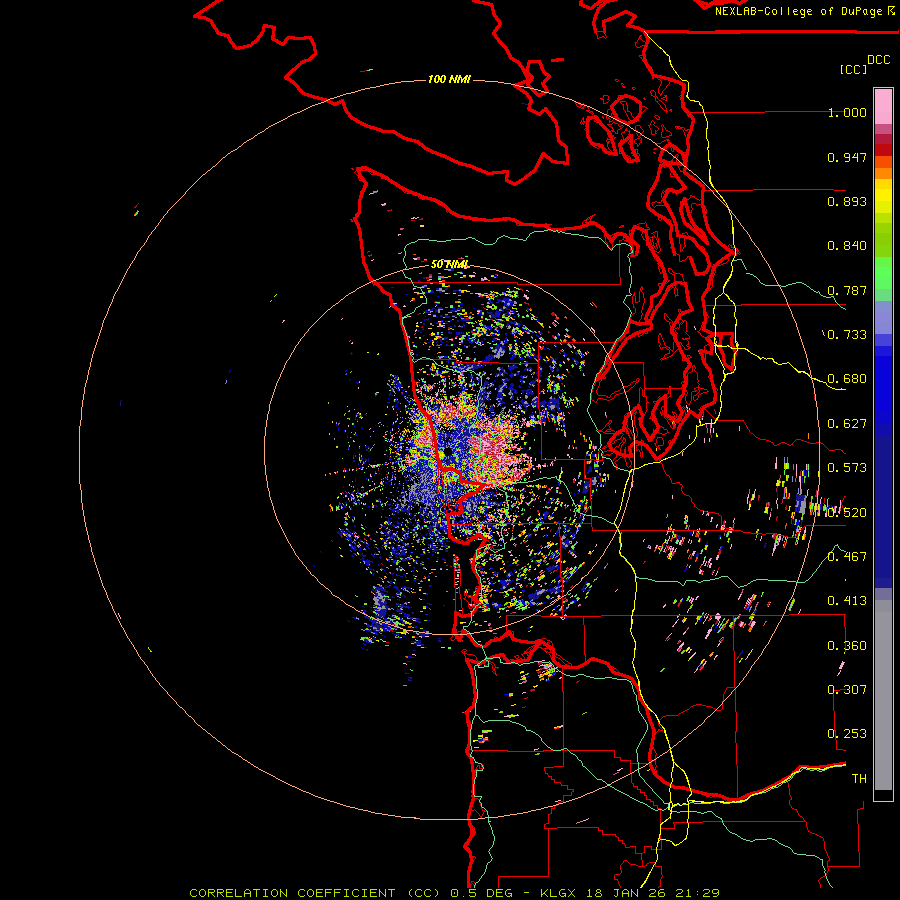Click the 0.893 scale value
Viewport: 900px width, 900px height.
tap(847, 201)
